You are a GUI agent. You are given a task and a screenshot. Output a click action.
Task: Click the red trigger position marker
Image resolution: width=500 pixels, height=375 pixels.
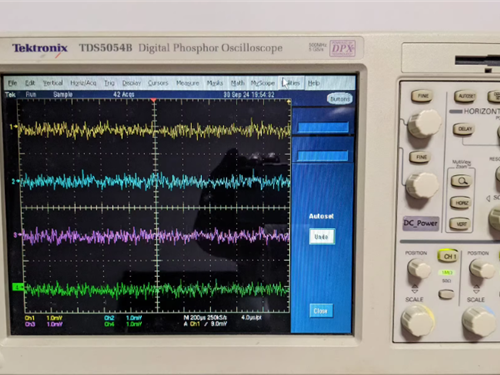click(153, 100)
